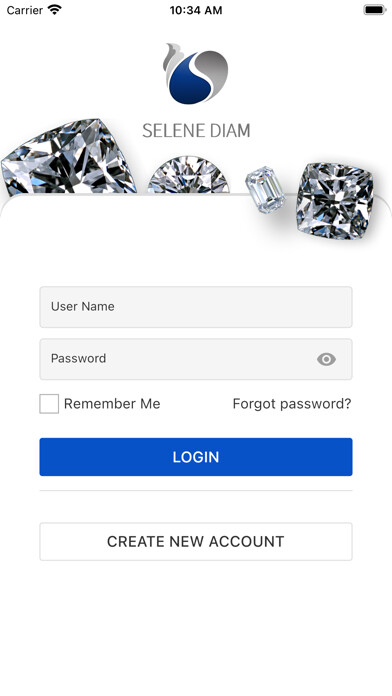
Task: Open the Forgot password? link
Action: coord(292,403)
